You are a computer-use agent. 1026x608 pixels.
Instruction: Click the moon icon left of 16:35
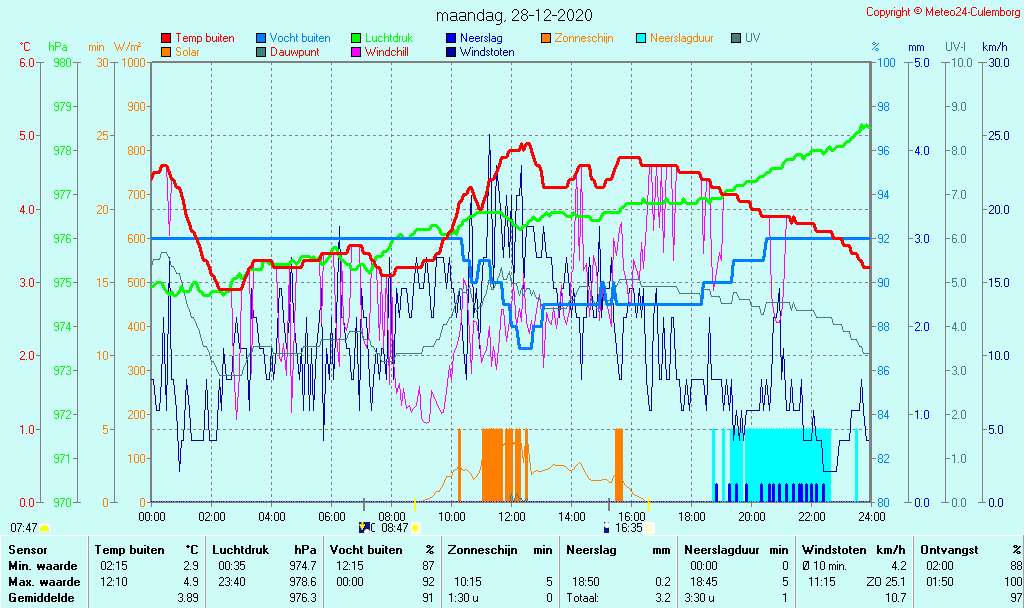pos(607,528)
